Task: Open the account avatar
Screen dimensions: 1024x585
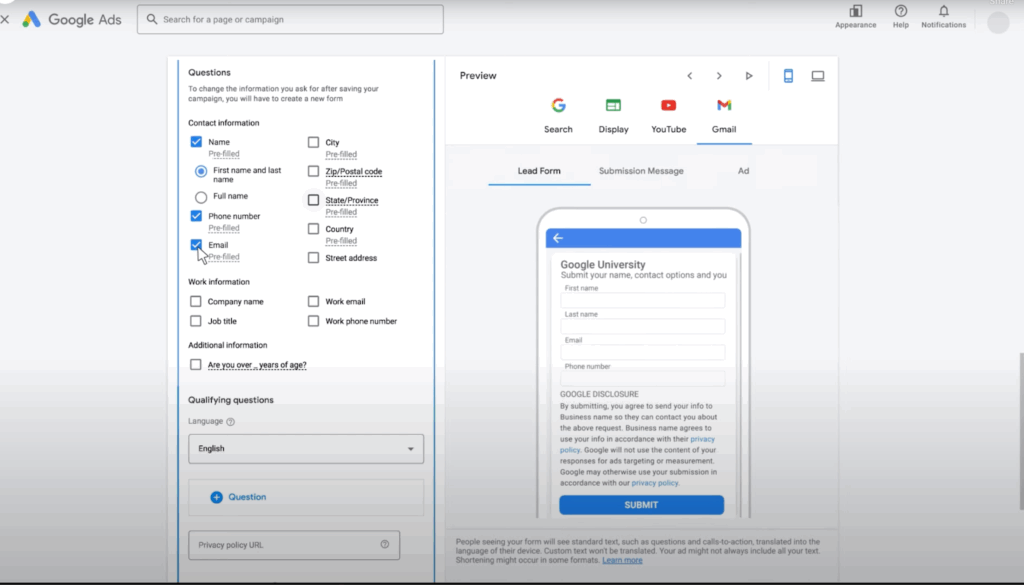Action: 998,22
